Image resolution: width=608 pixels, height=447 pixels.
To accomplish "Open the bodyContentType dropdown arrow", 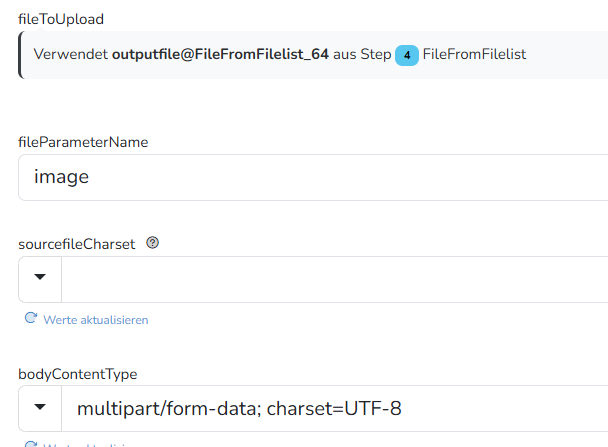I will coord(40,407).
